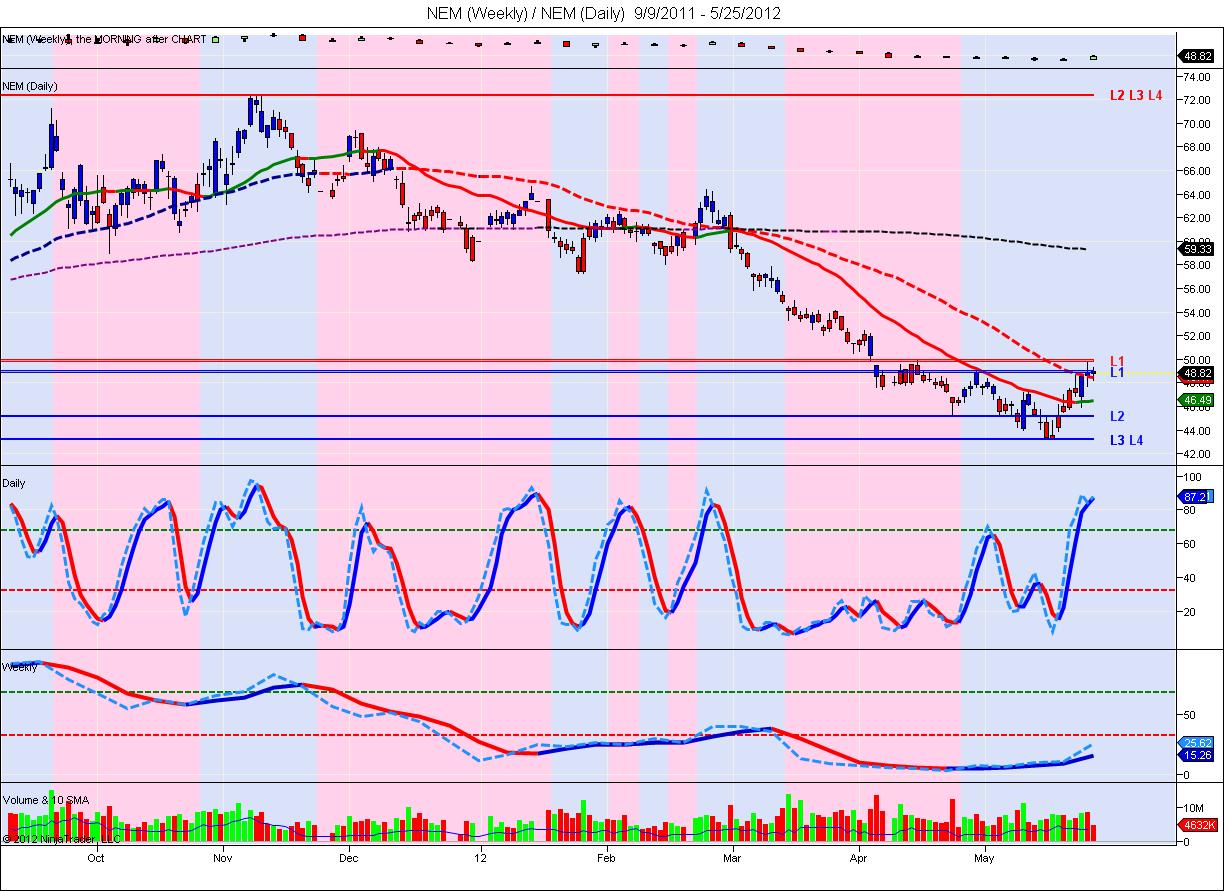Select the 100 label on Daily oscillator axis

1192,477
